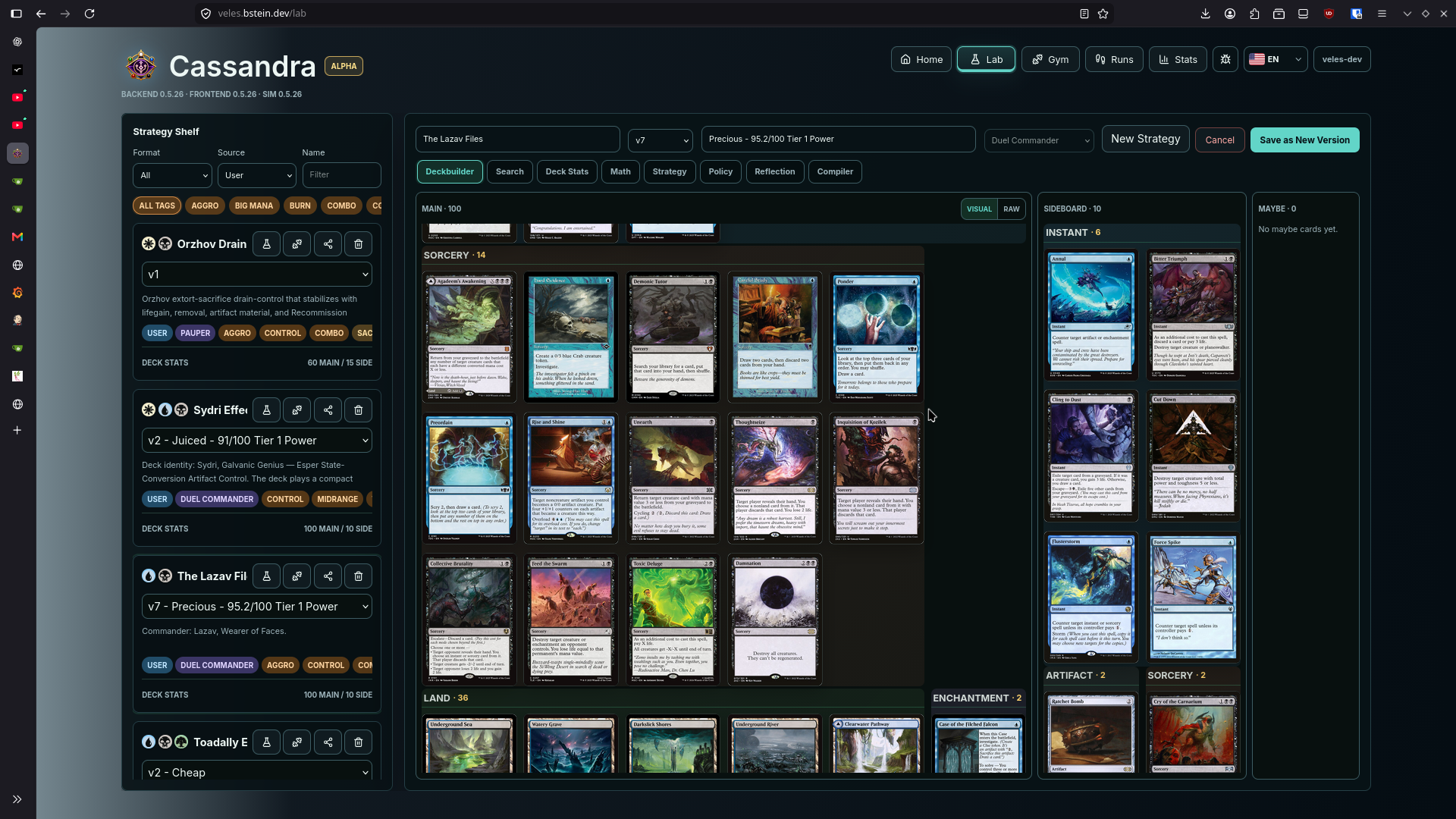Open the Strategy tab
The width and height of the screenshot is (1456, 819).
(x=670, y=171)
